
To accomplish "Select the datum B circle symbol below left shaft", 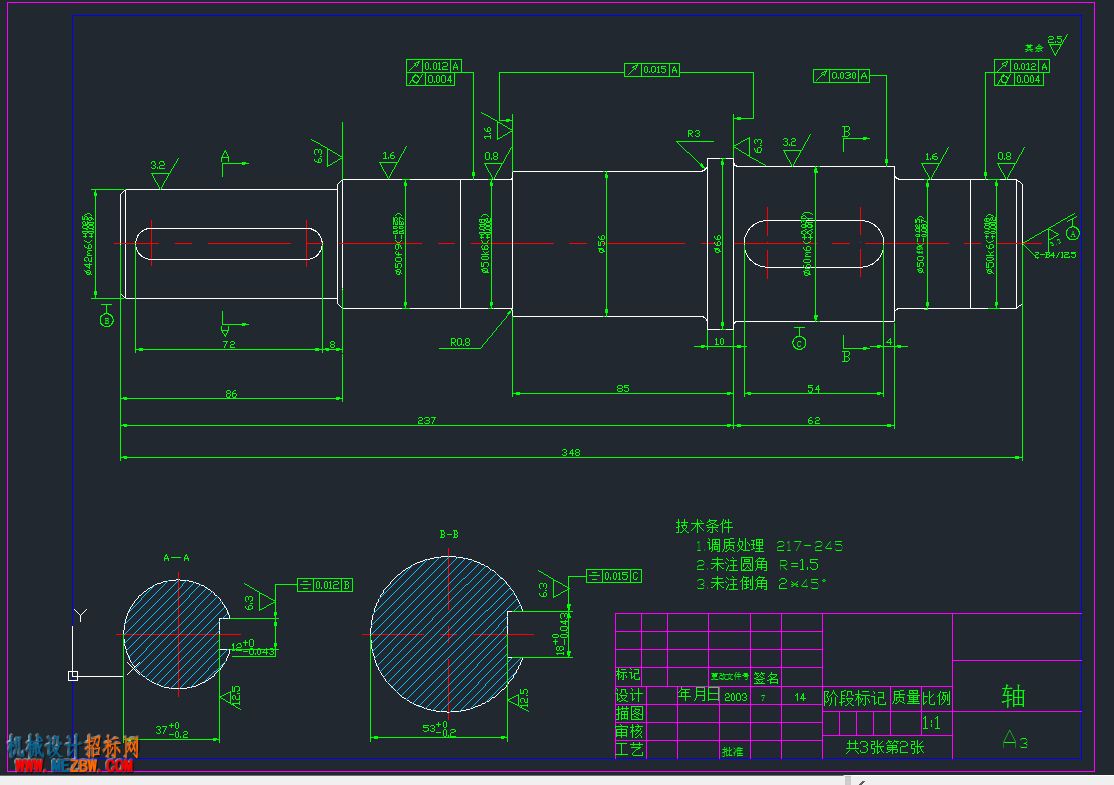I will coord(107,320).
